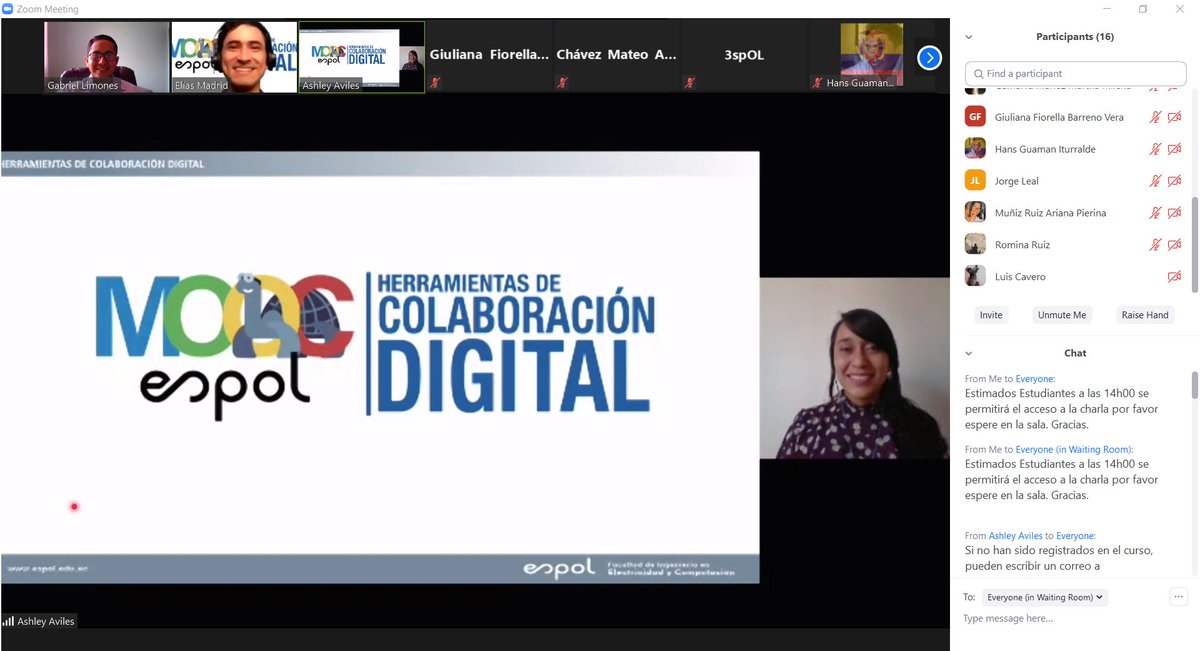Show next participants in gallery strip arrow

coord(929,58)
